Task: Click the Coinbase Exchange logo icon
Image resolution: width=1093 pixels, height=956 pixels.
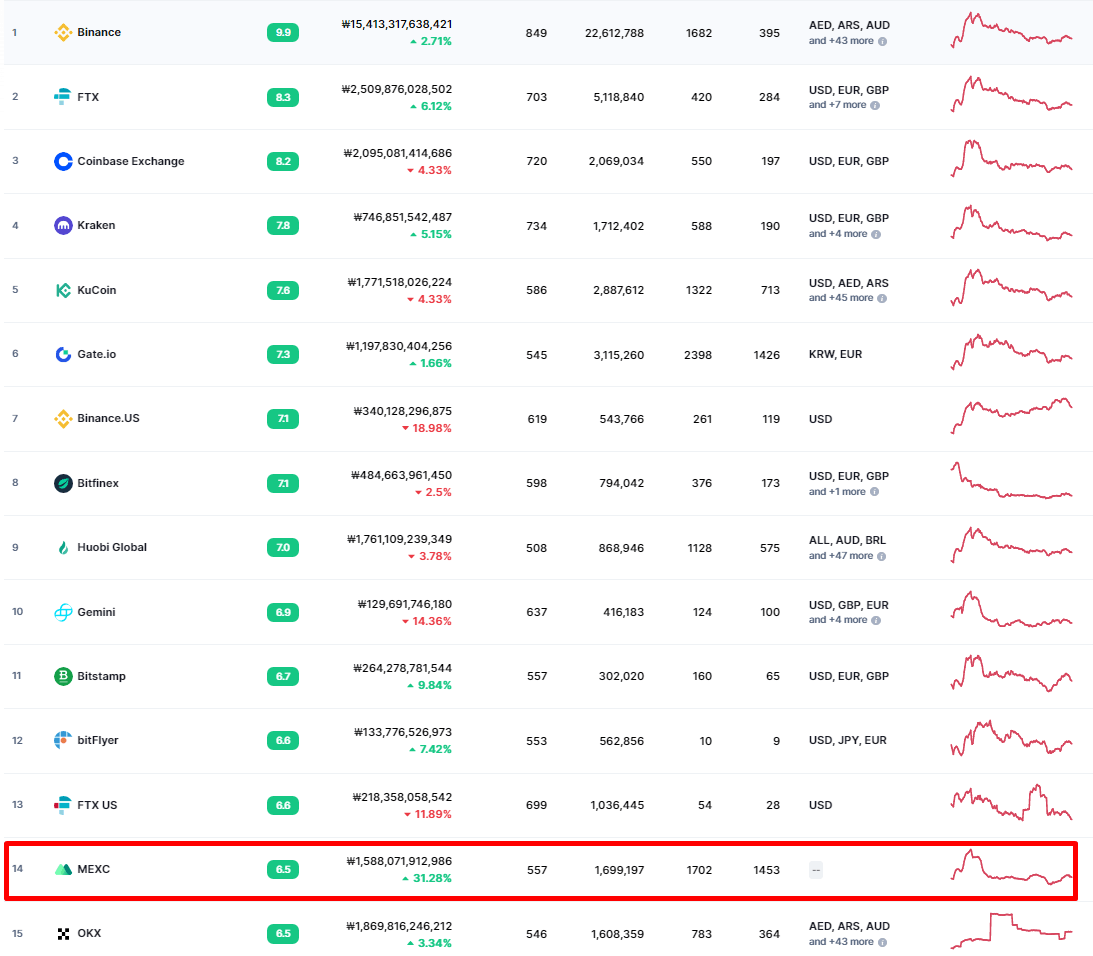Action: (x=63, y=161)
